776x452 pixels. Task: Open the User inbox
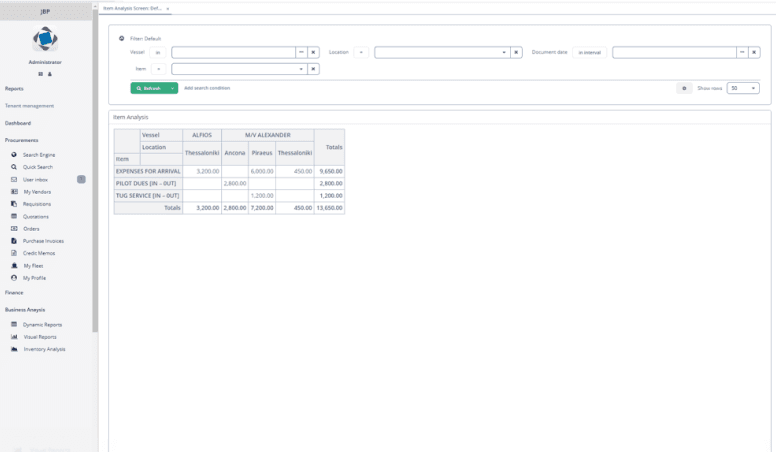35,180
